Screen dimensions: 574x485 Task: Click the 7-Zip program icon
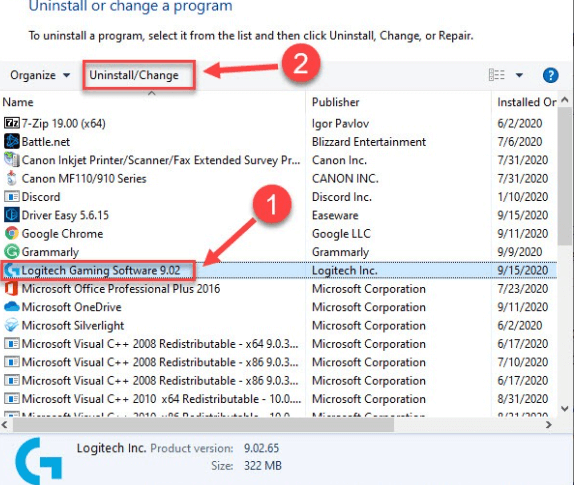point(12,123)
